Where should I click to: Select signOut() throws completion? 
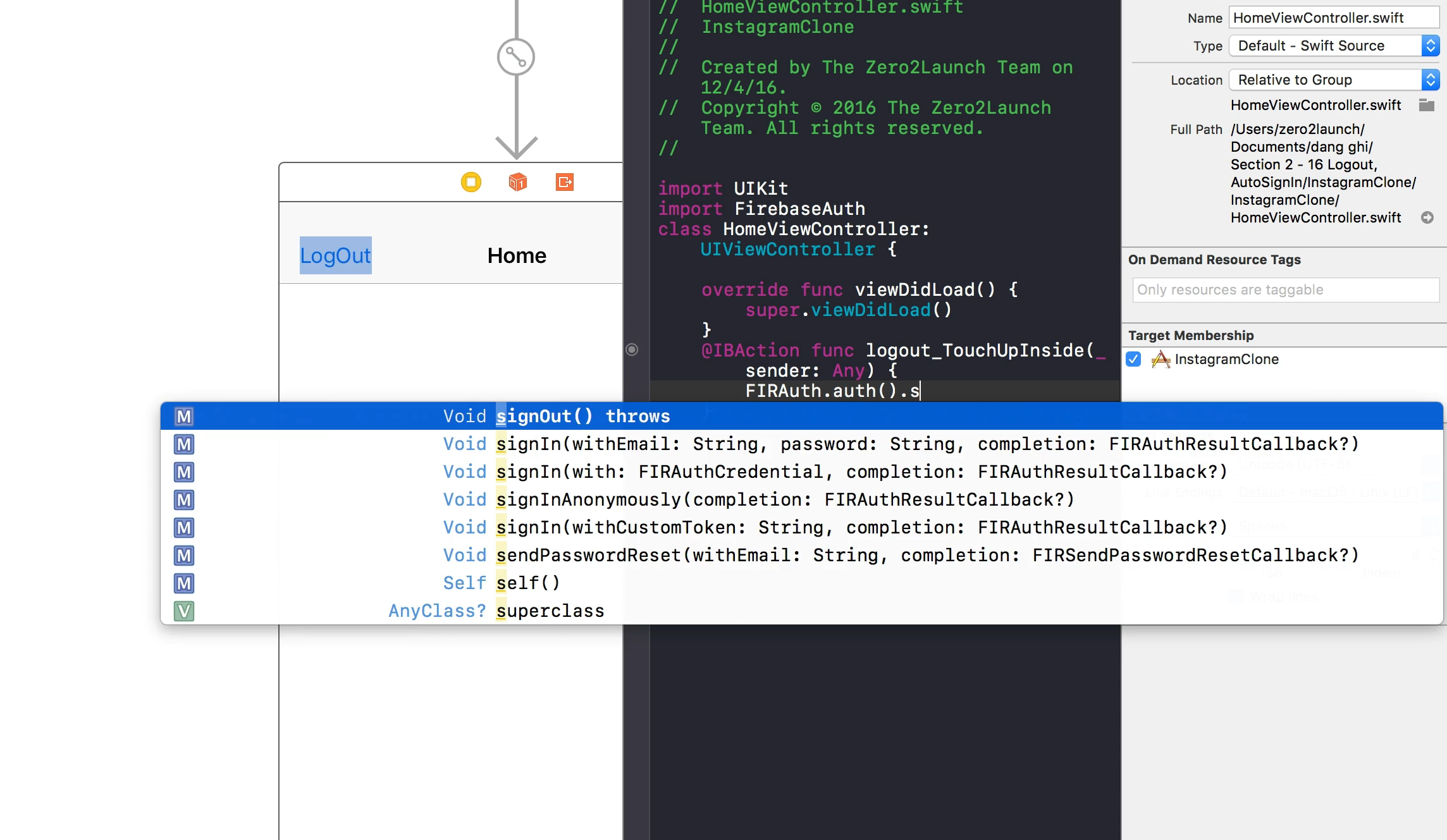[x=801, y=416]
